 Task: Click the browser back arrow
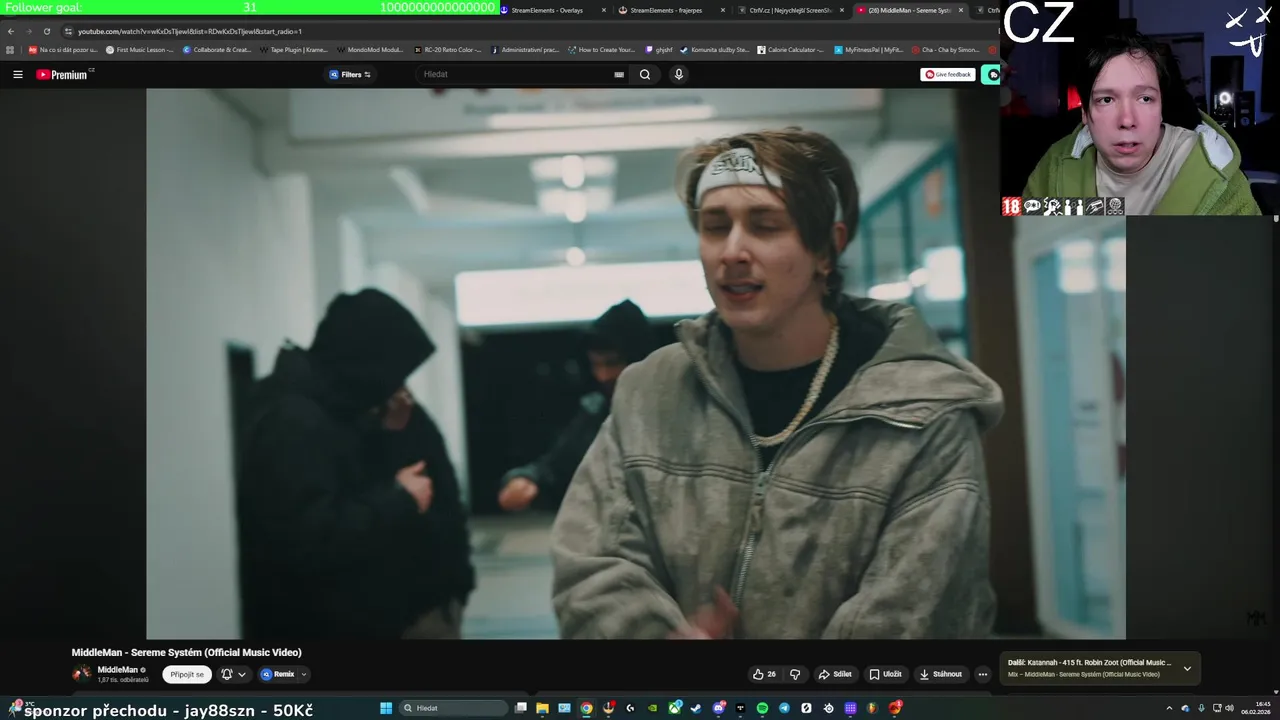point(11,31)
